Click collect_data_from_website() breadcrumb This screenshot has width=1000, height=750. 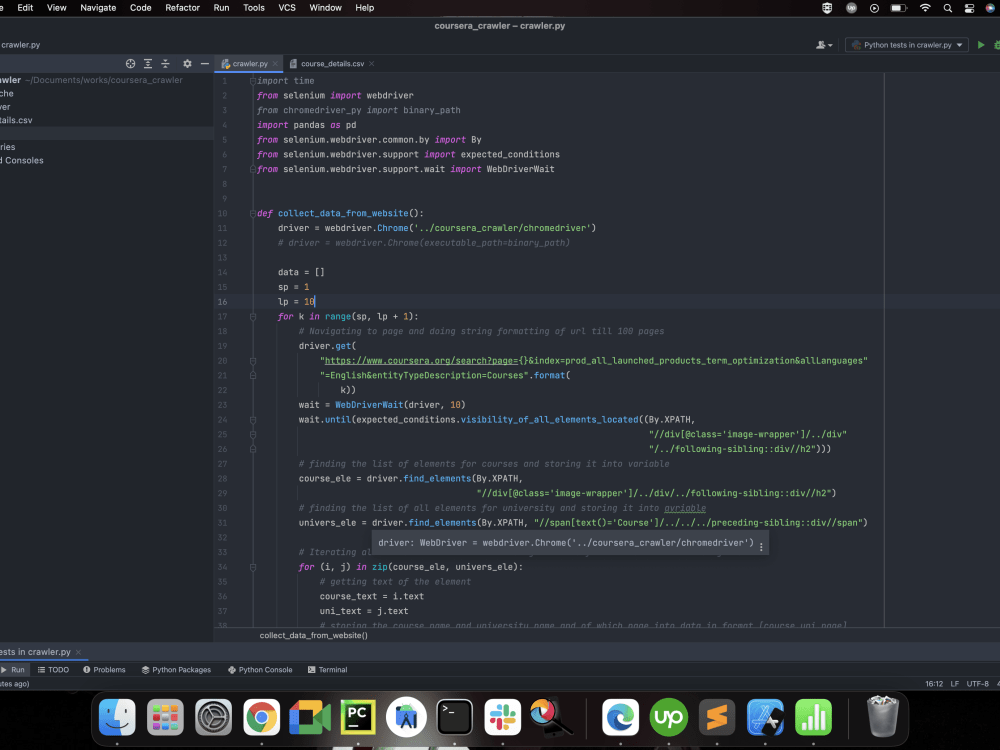314,635
